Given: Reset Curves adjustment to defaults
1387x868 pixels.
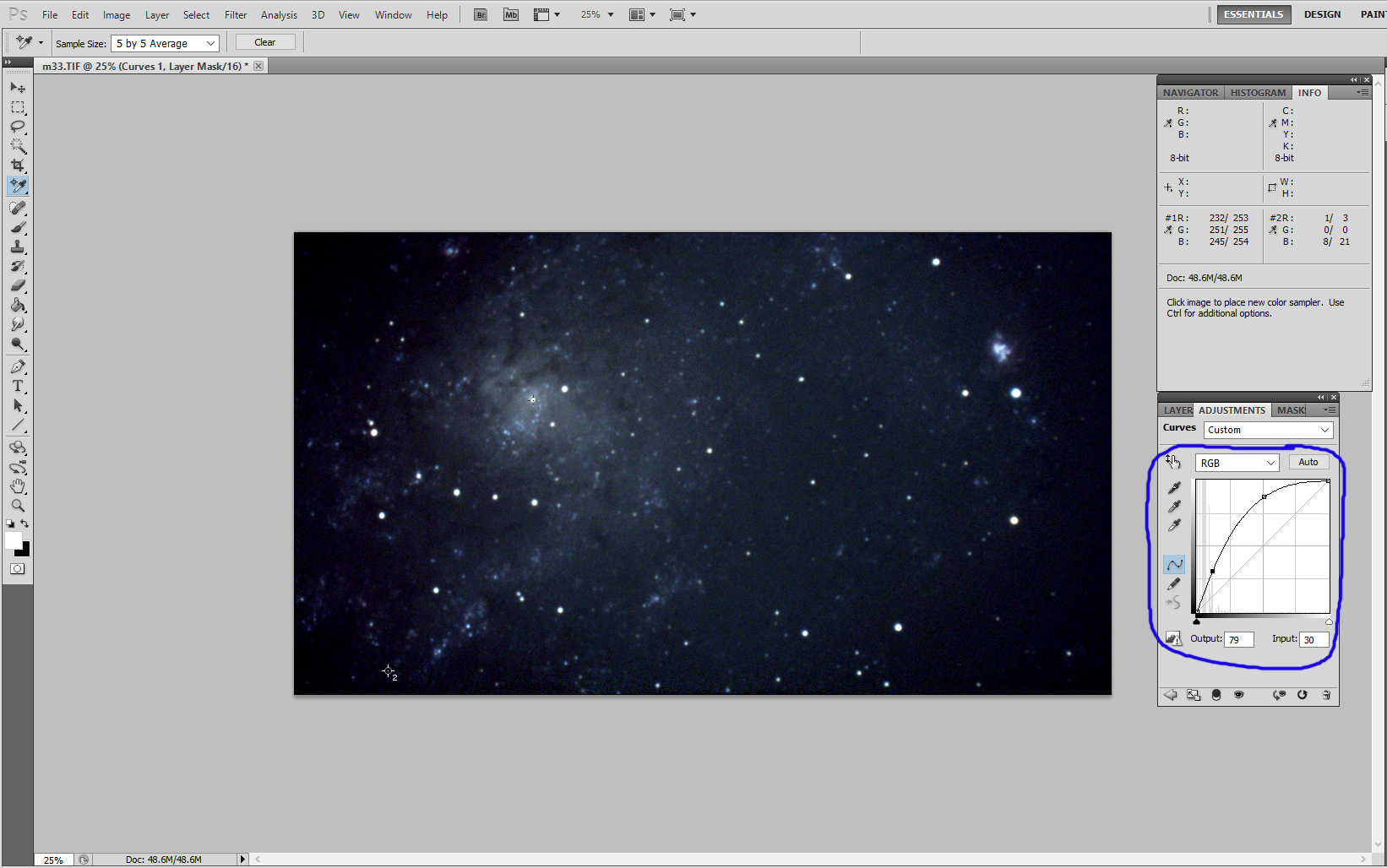Looking at the screenshot, I should coord(1303,695).
